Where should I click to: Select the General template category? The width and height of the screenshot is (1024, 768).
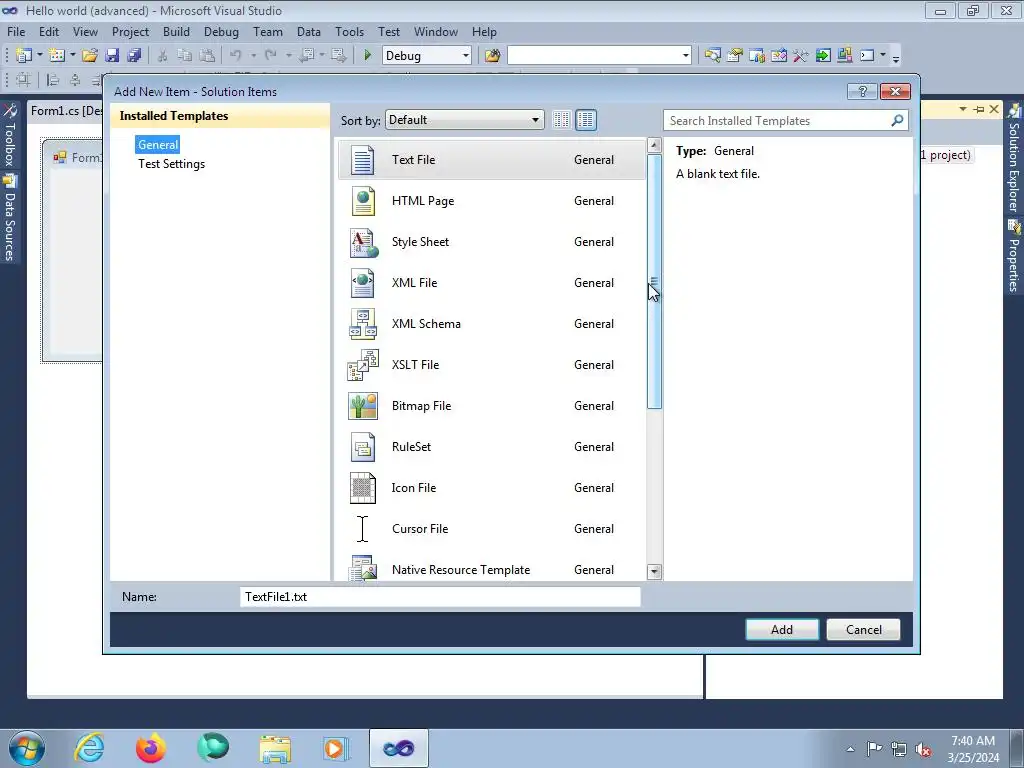point(157,145)
